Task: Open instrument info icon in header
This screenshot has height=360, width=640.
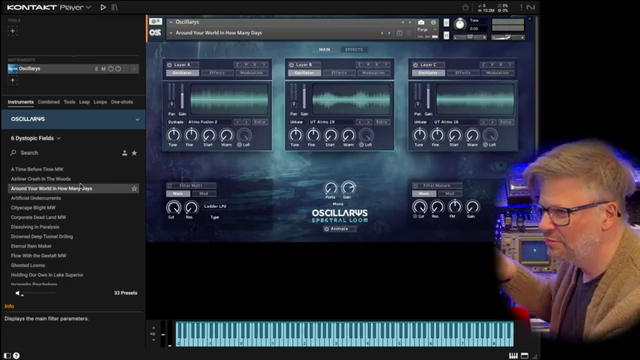Action: point(433,22)
